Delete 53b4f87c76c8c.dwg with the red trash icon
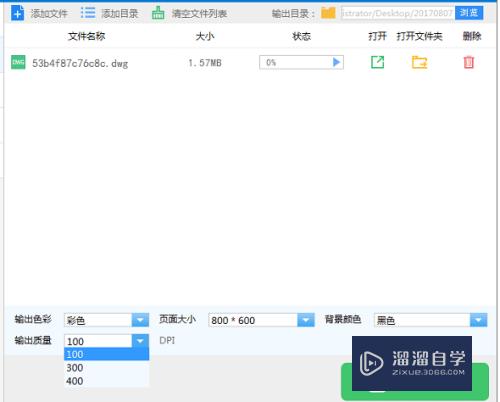Image resolution: width=500 pixels, height=402 pixels. tap(469, 62)
